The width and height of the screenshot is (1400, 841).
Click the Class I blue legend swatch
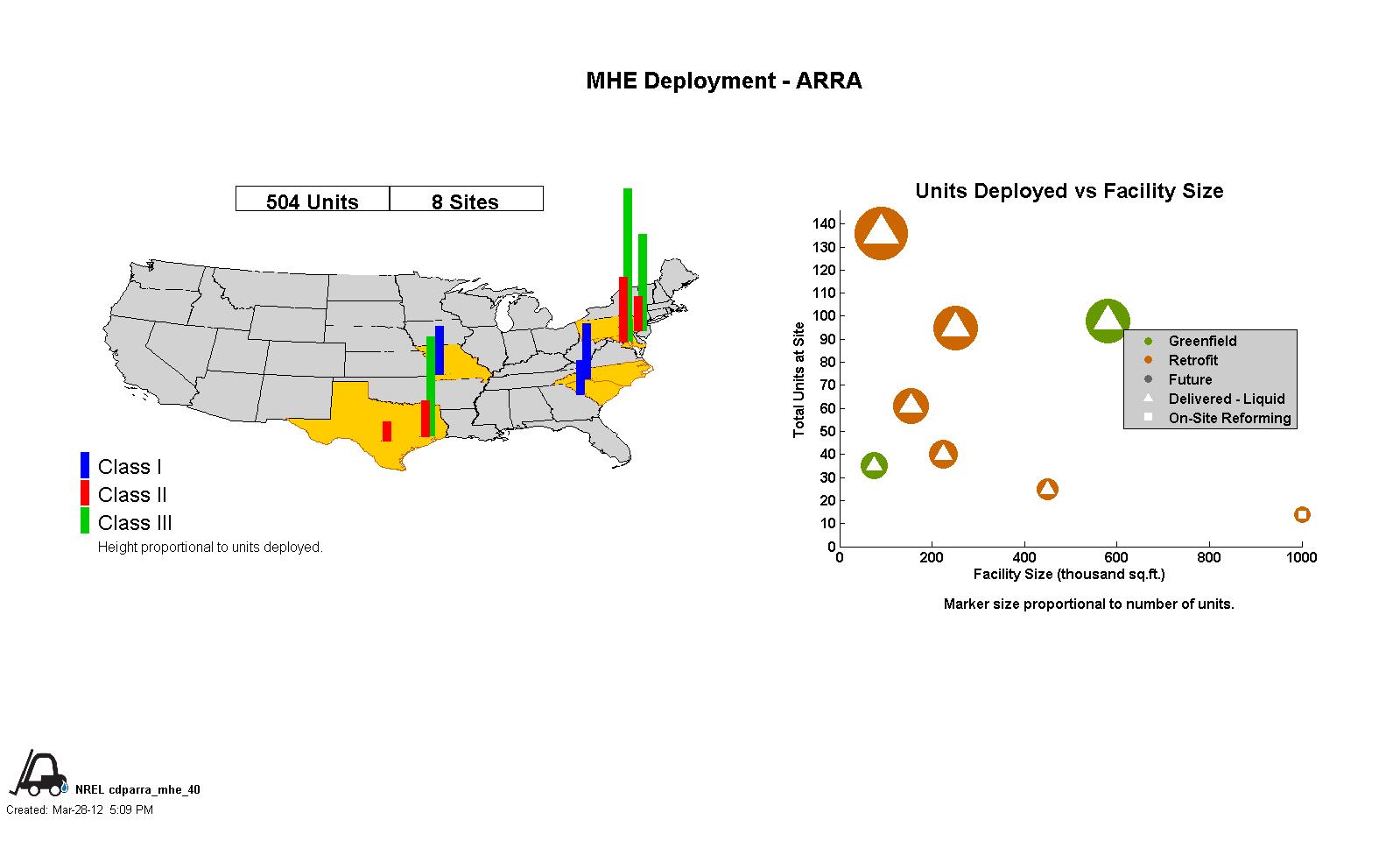click(x=85, y=466)
